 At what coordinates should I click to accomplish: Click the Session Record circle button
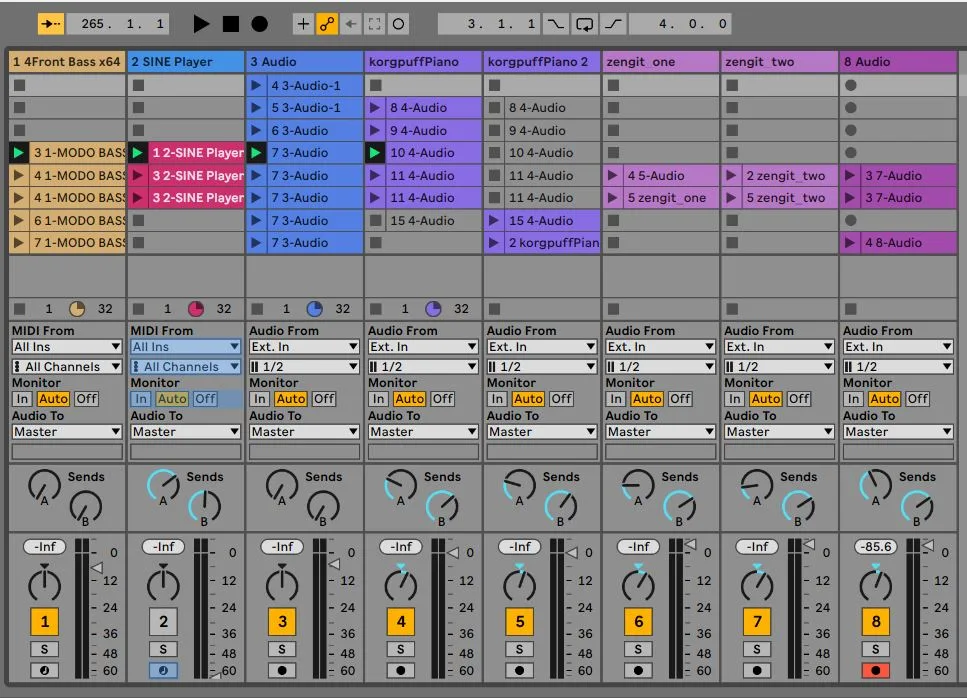coord(398,24)
